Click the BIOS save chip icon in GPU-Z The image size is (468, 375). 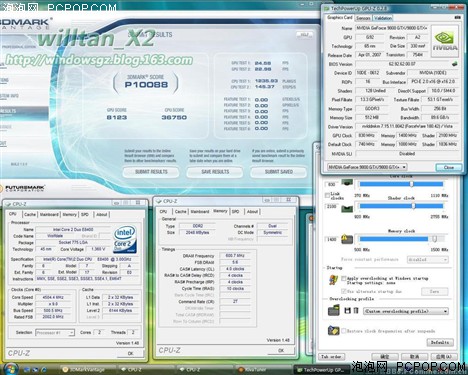454,64
